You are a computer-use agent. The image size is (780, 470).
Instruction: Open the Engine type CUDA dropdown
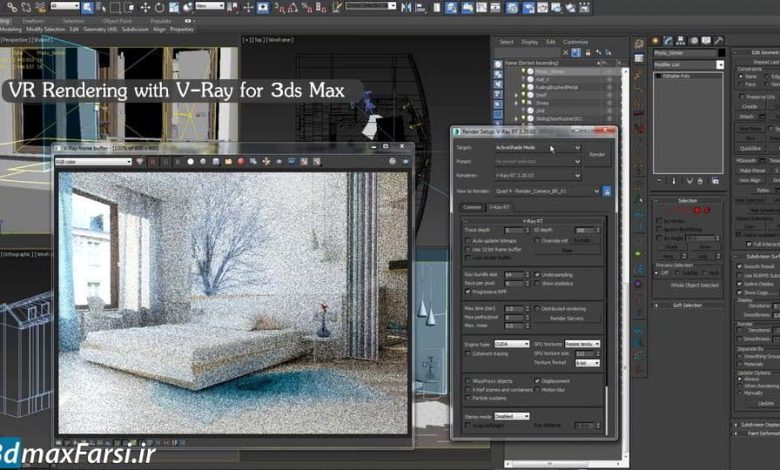511,344
